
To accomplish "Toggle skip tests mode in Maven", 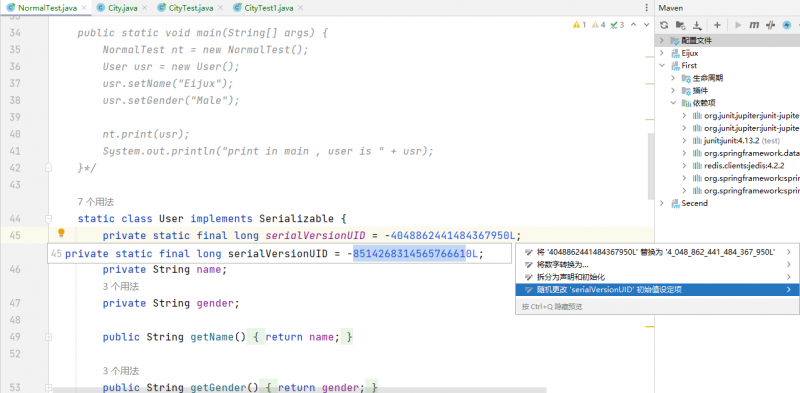I will click(787, 25).
